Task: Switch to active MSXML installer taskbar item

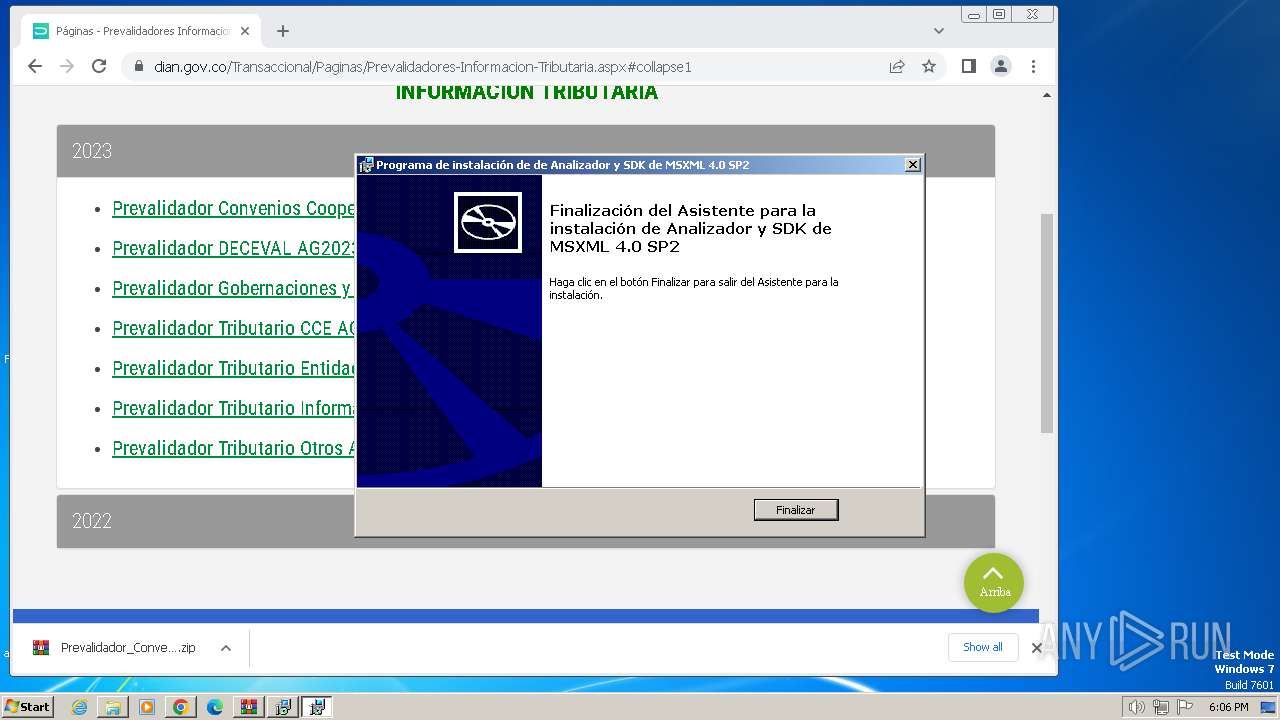Action: (x=317, y=707)
